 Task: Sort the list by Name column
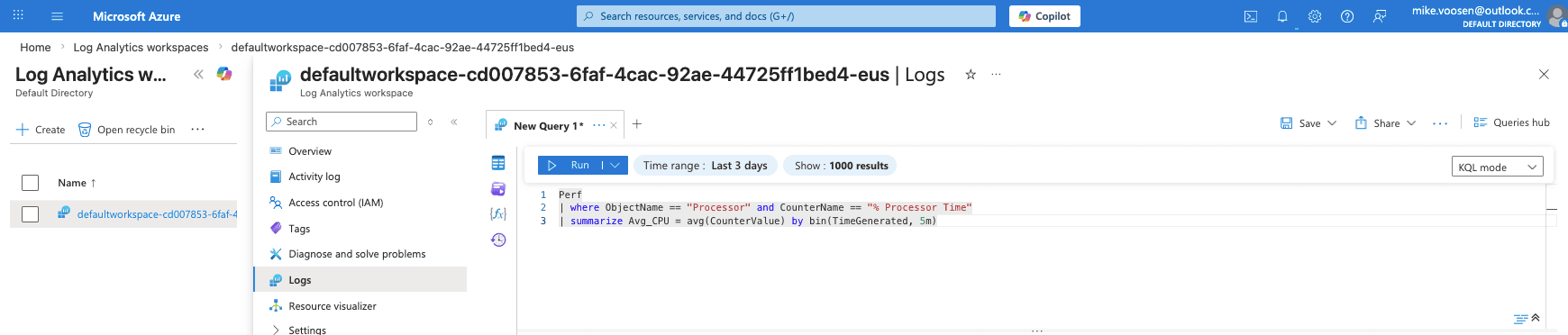point(77,183)
